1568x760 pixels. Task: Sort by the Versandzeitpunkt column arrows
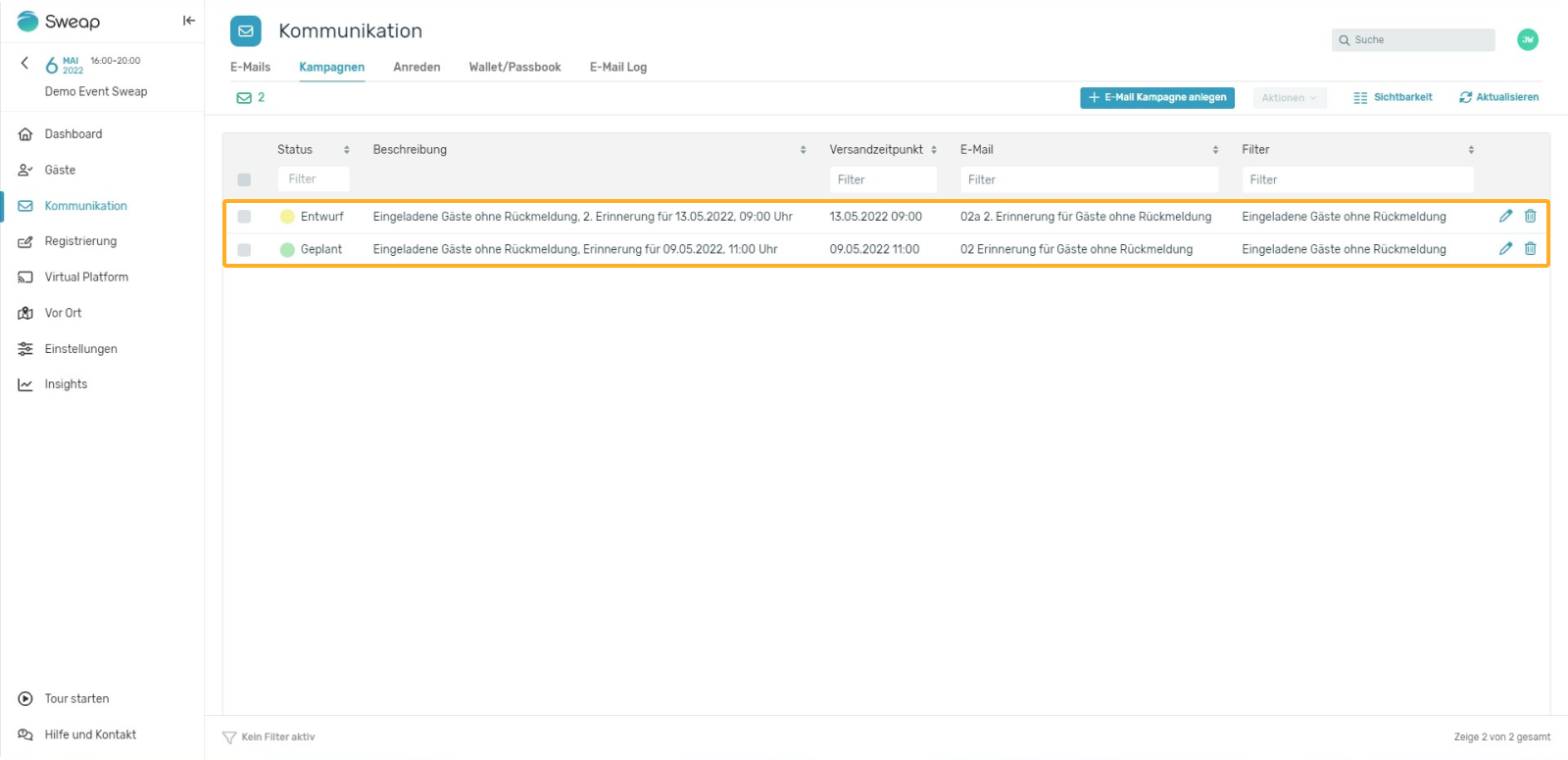pyautogui.click(x=934, y=150)
